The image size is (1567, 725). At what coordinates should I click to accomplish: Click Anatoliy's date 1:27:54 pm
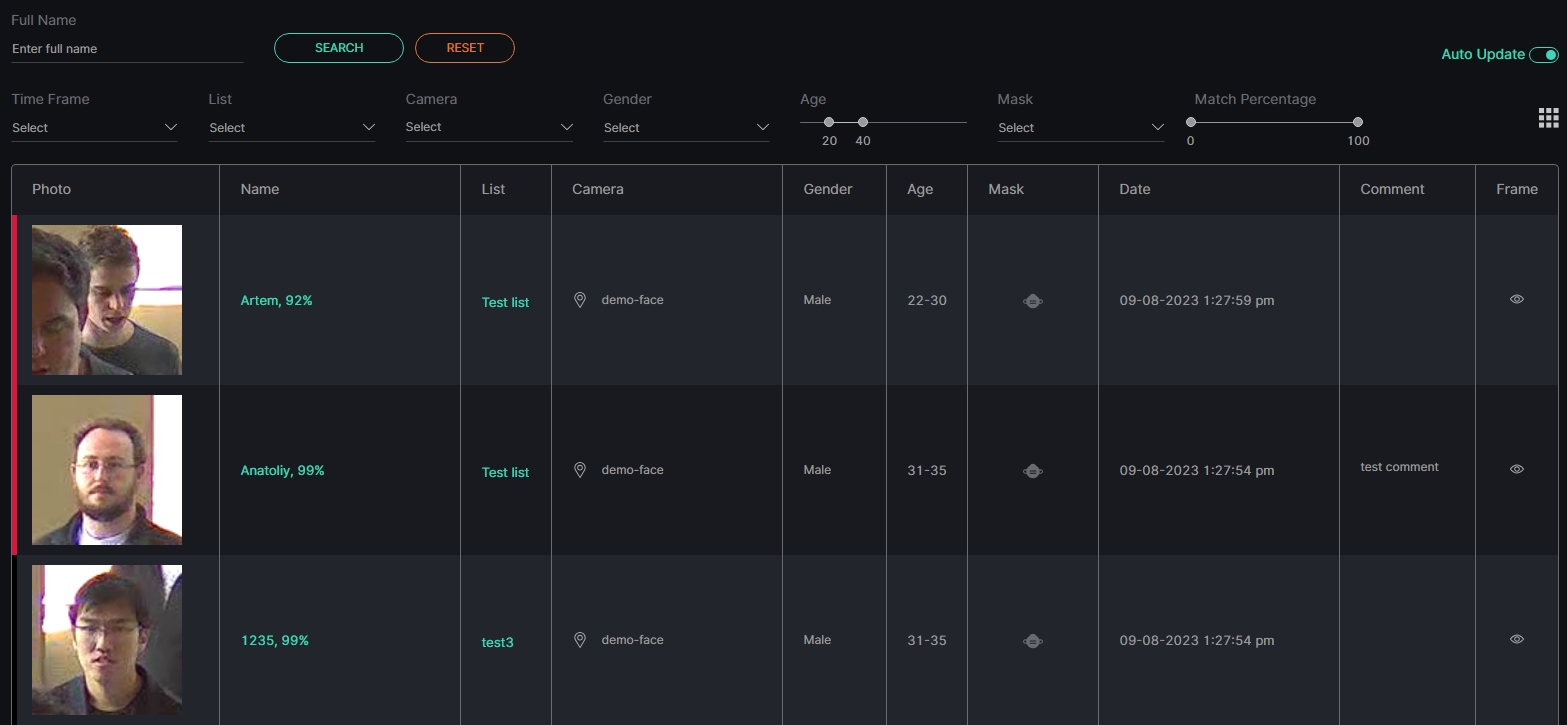click(1197, 470)
